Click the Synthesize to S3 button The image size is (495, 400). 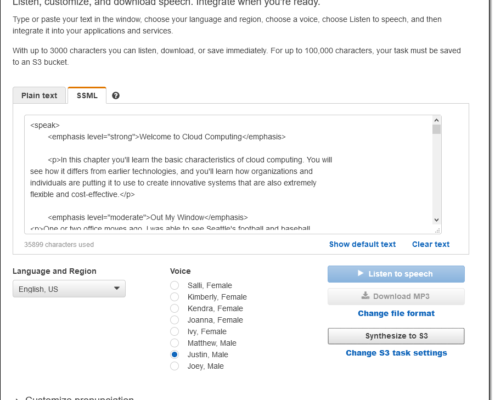pyautogui.click(x=396, y=336)
